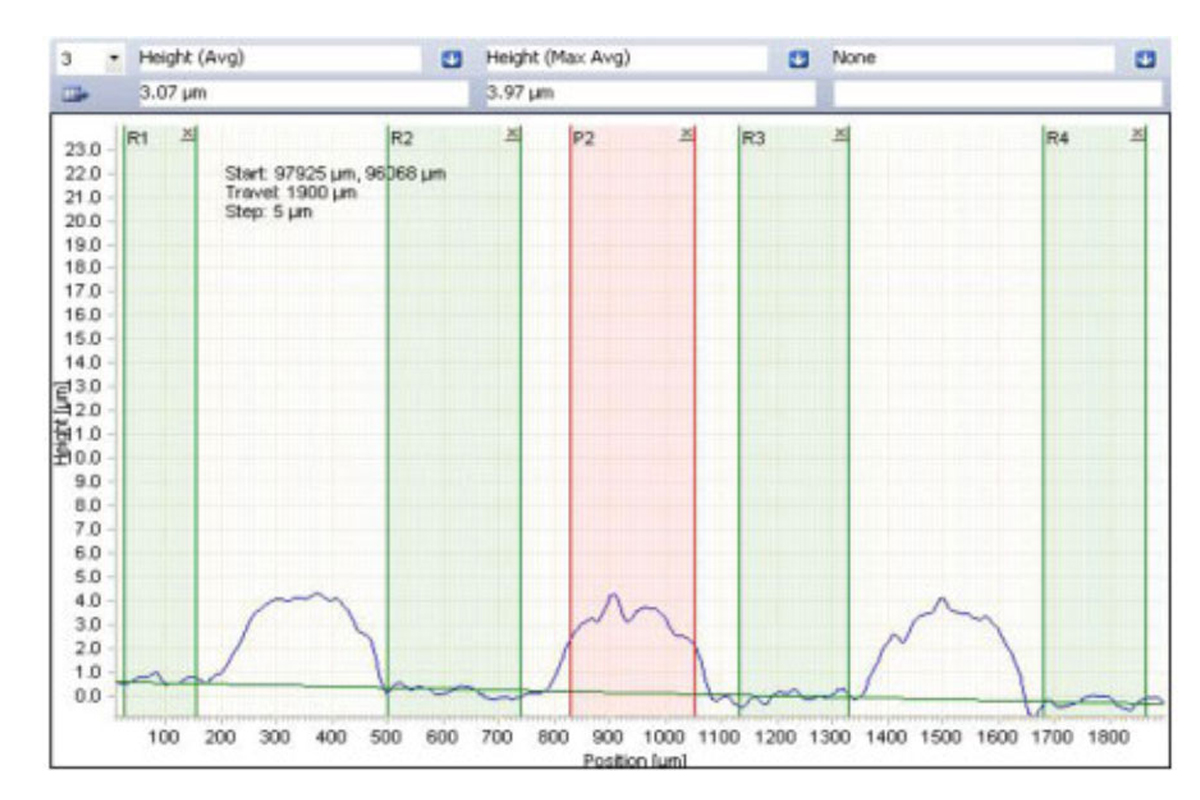Click the empty value field under None
Image resolution: width=1200 pixels, height=800 pixels.
pyautogui.click(x=997, y=95)
